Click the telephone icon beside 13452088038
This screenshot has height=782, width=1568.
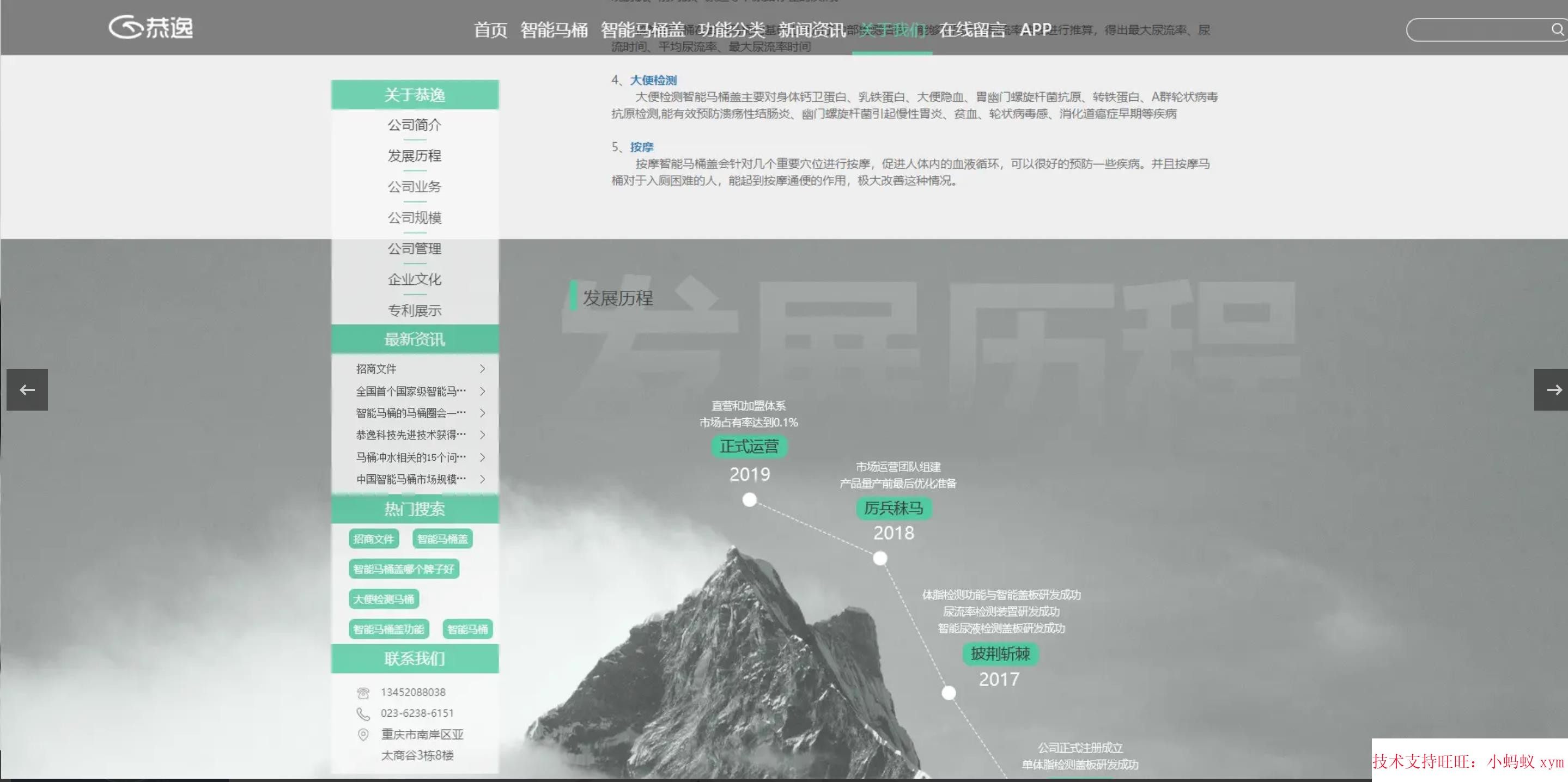tap(363, 693)
